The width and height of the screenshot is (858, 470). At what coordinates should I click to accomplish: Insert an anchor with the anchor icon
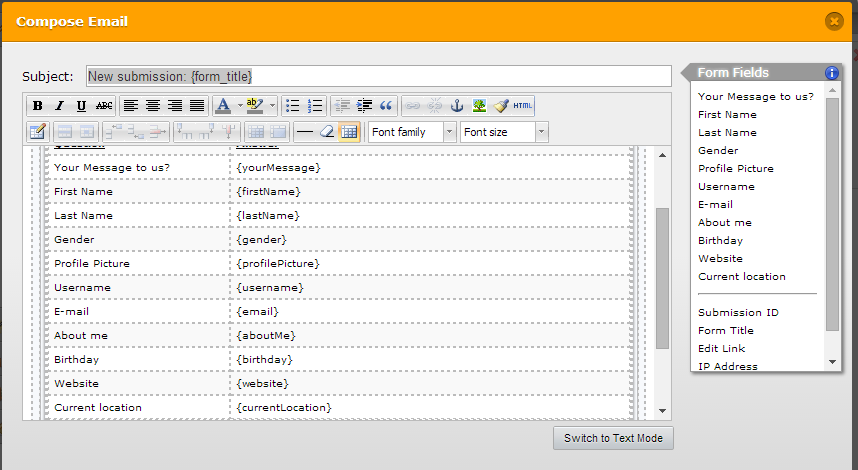457,106
